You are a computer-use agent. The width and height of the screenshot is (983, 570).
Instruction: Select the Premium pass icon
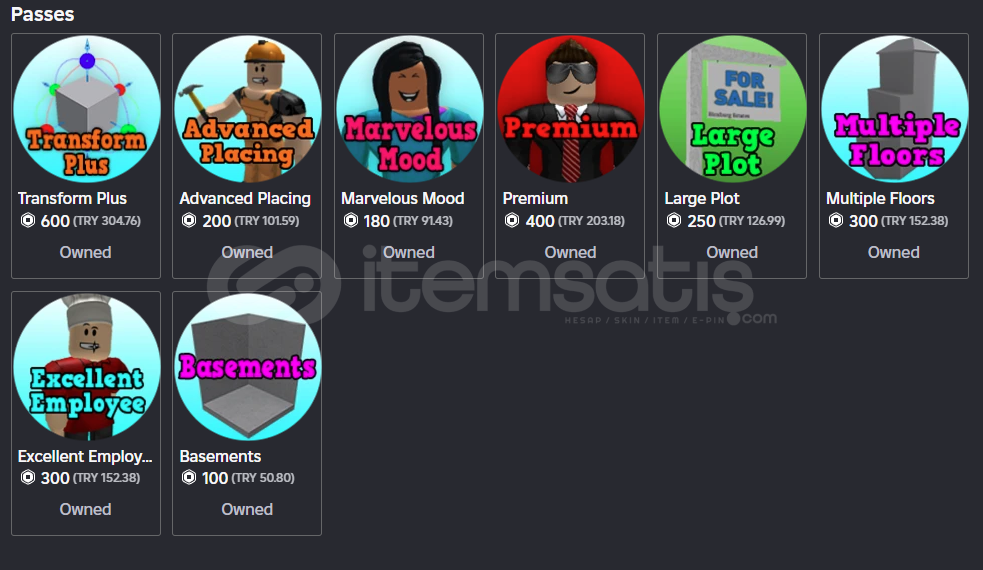pyautogui.click(x=570, y=109)
